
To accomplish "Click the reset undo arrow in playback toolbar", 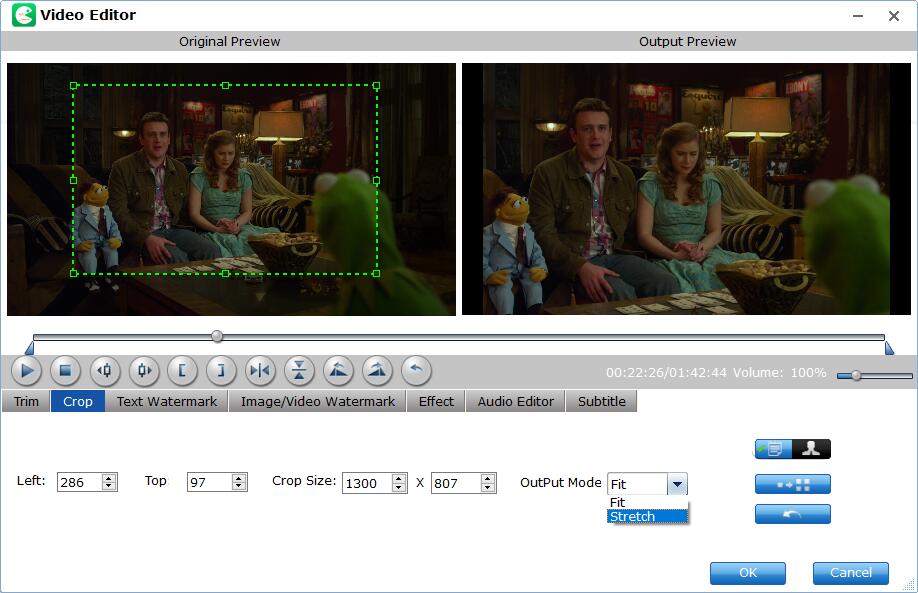I will (x=416, y=371).
